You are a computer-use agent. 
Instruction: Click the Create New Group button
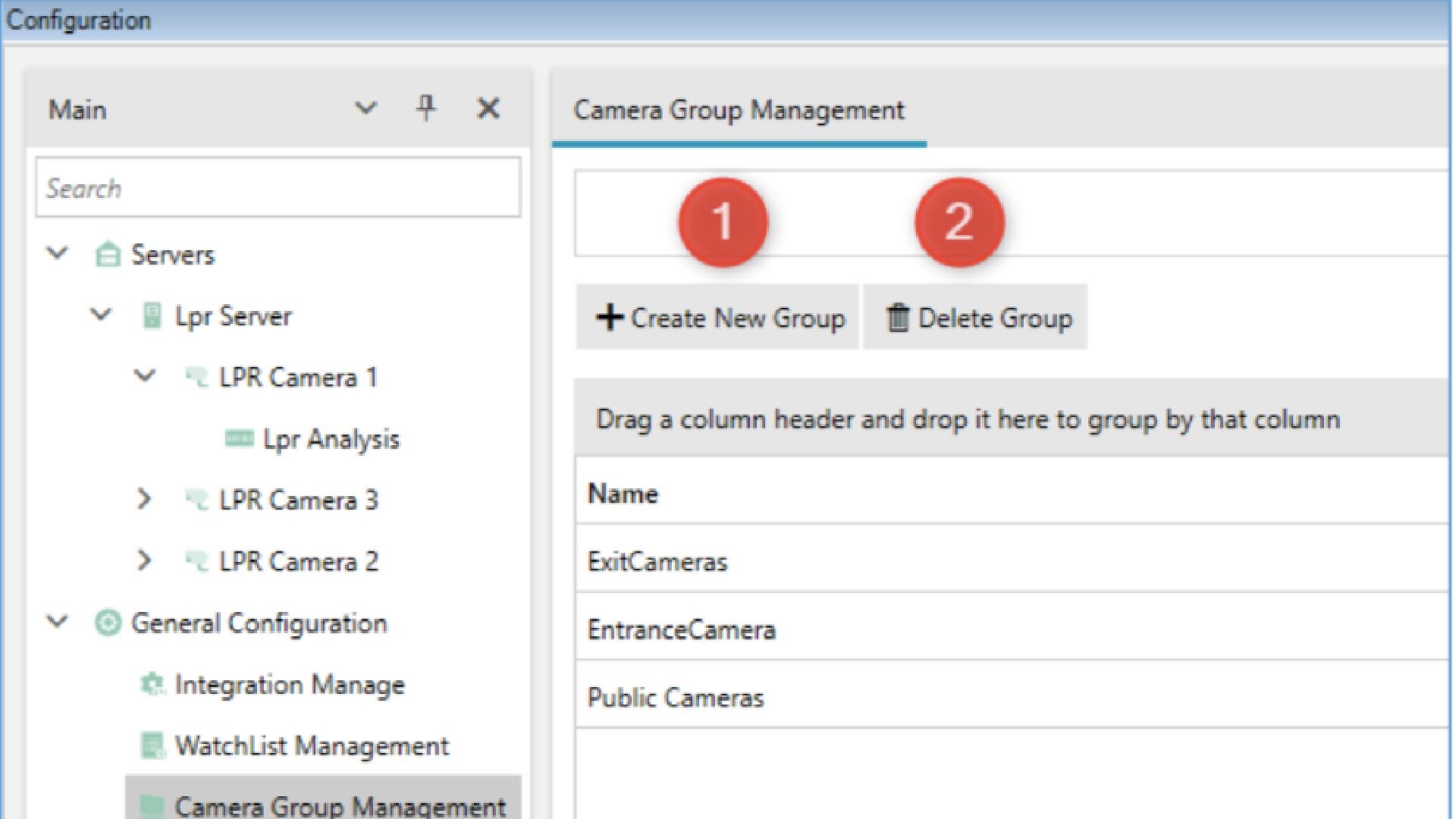point(717,317)
